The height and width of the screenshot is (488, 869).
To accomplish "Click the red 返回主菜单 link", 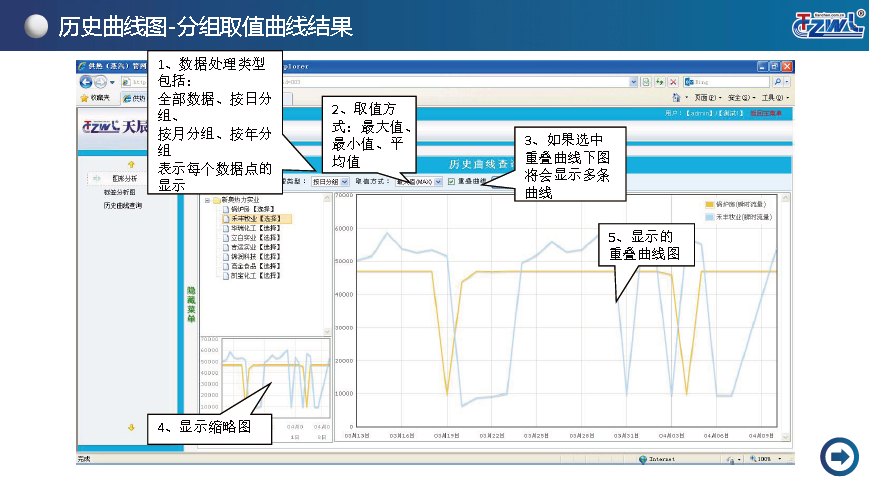I will (765, 114).
